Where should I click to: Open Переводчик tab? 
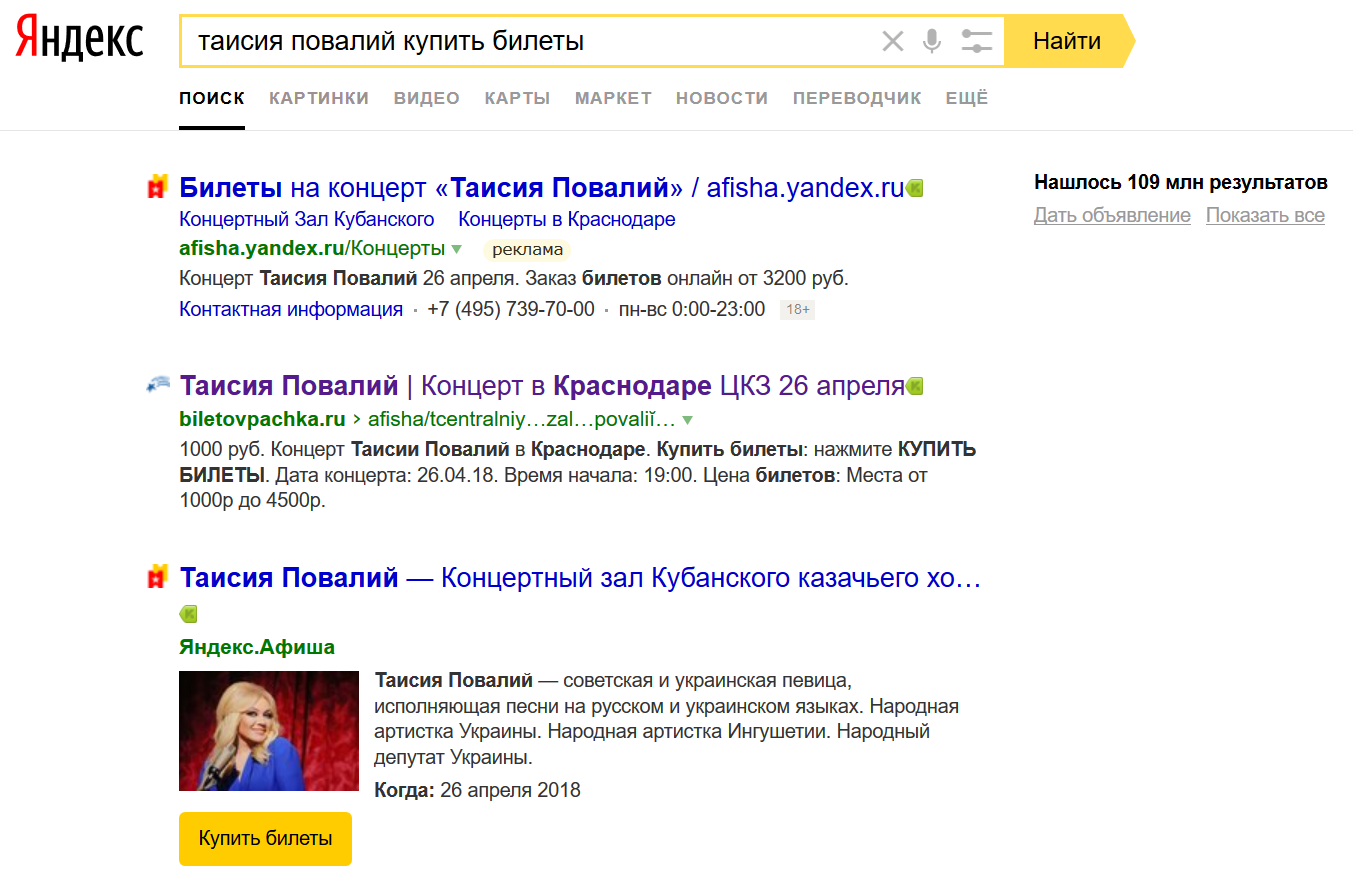(857, 98)
